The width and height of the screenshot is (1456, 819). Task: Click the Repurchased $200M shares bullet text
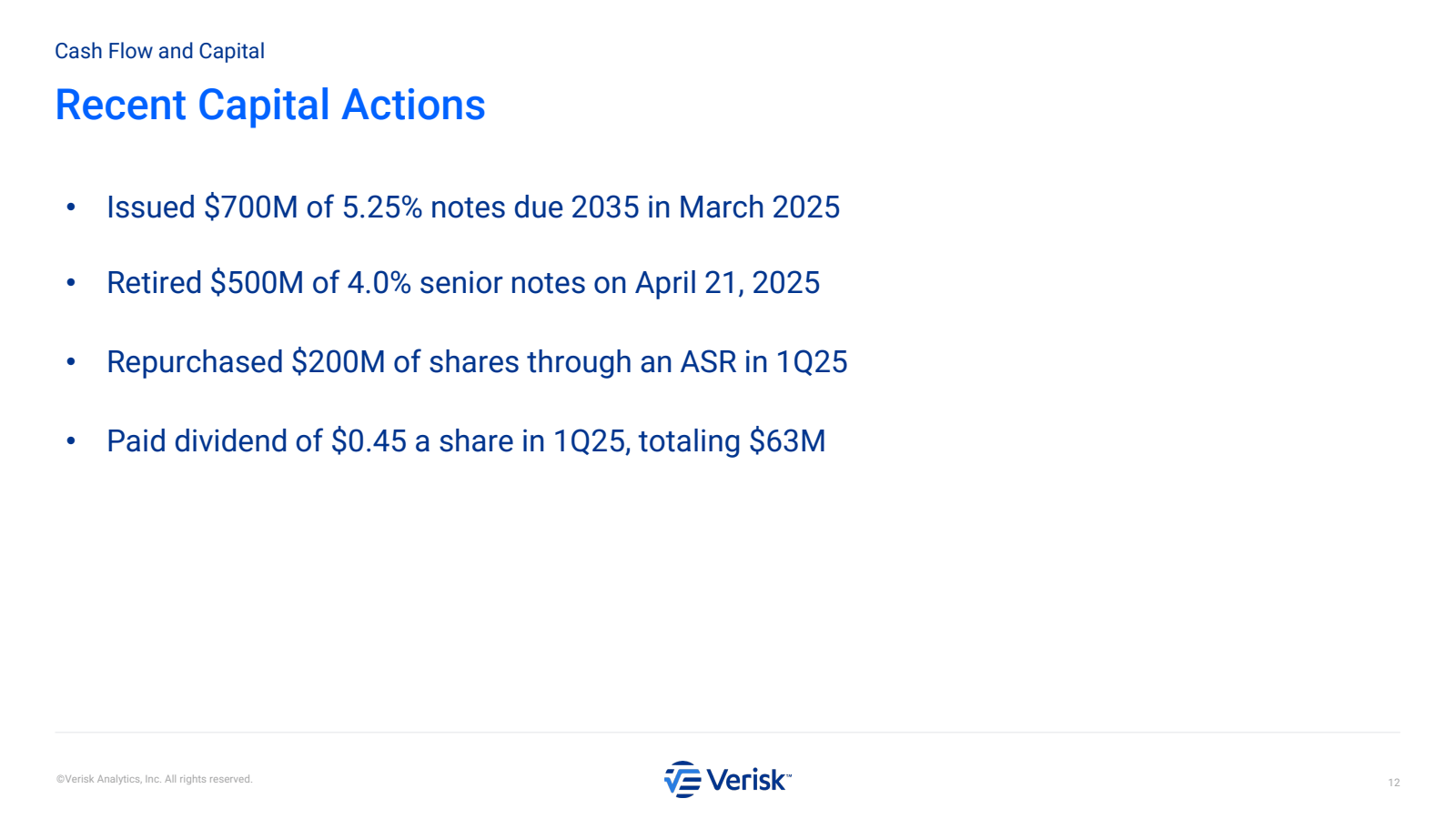coord(477,362)
